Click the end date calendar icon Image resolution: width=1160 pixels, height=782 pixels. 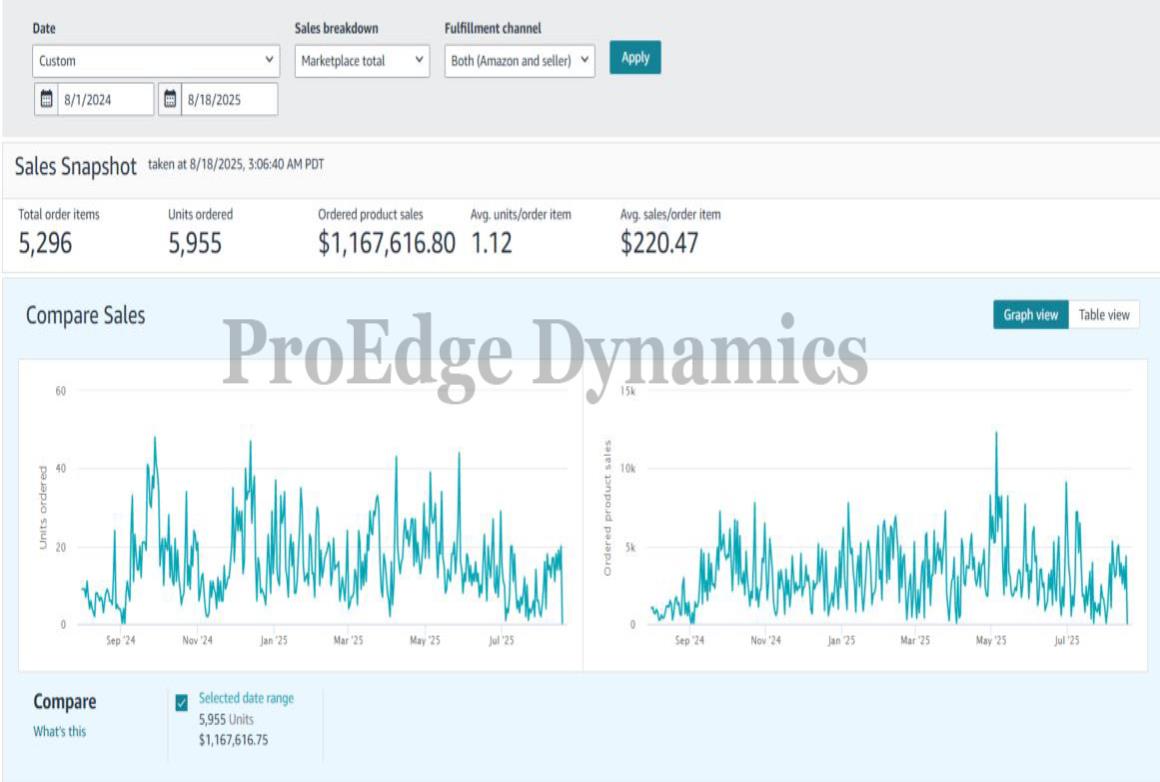[x=170, y=99]
